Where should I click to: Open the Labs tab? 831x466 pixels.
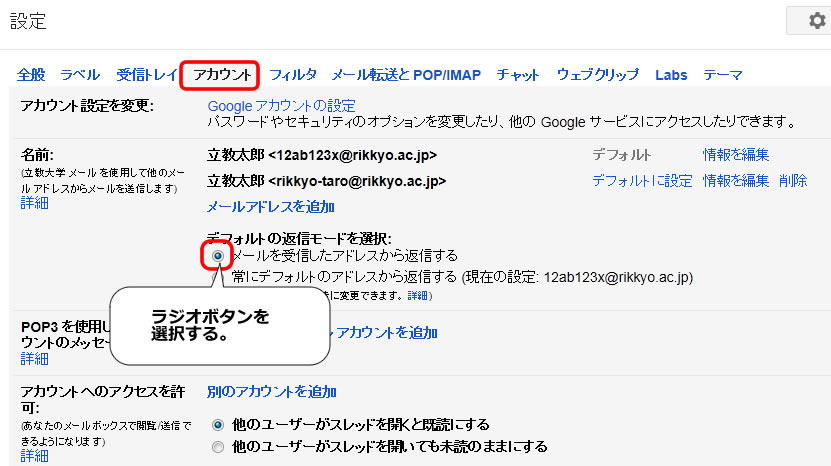[671, 75]
